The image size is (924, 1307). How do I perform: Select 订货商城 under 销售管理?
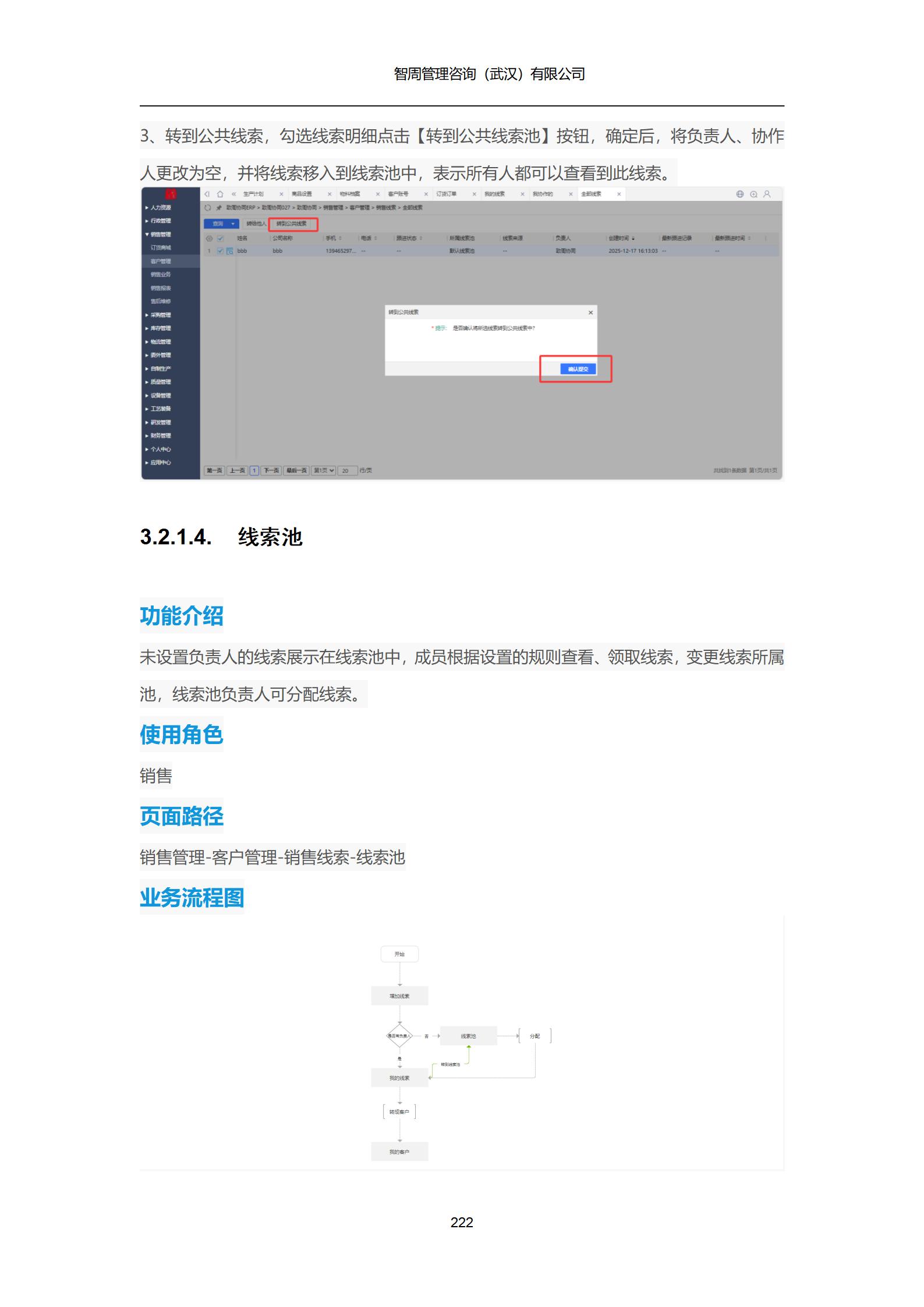coord(161,248)
